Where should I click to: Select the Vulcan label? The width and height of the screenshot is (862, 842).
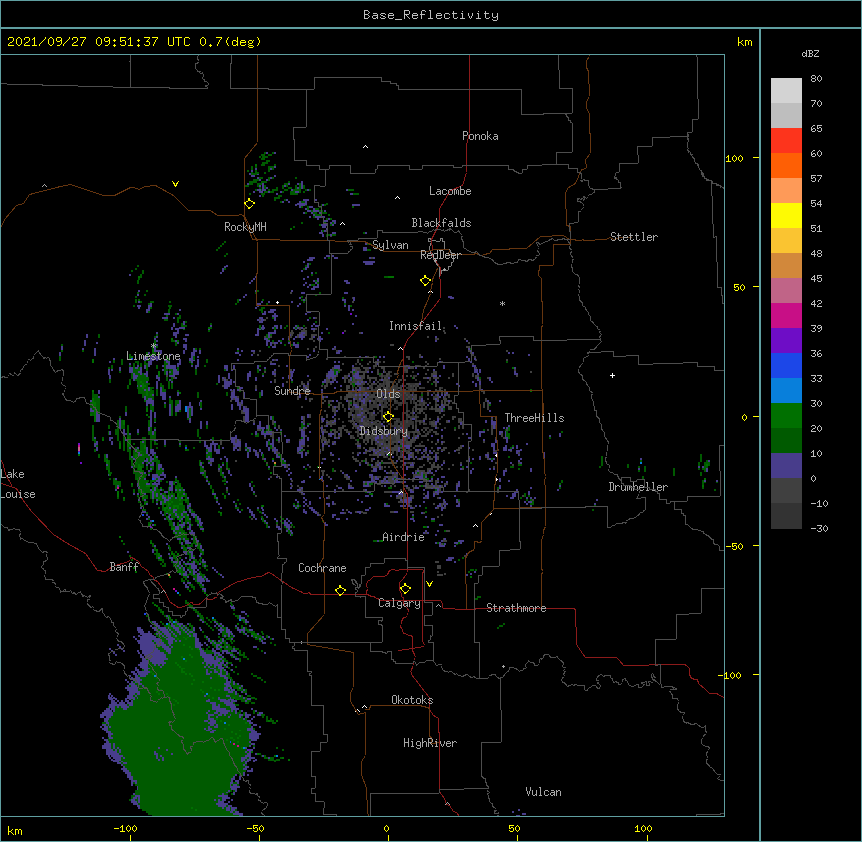click(x=543, y=792)
